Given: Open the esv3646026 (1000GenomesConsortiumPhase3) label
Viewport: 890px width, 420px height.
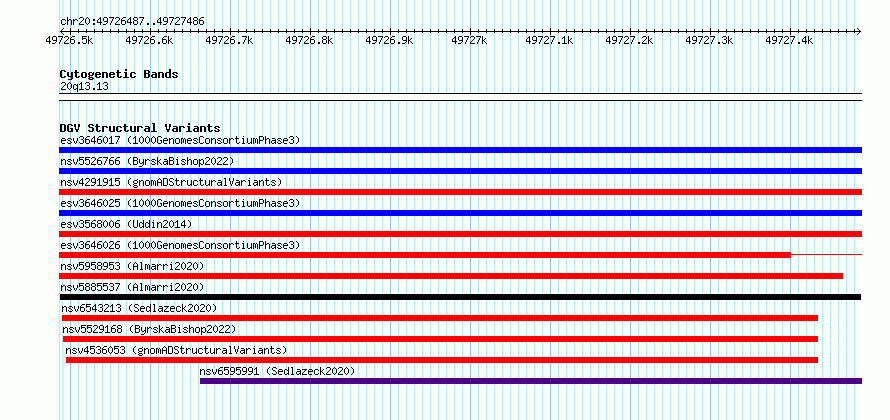Looking at the screenshot, I should 180,245.
